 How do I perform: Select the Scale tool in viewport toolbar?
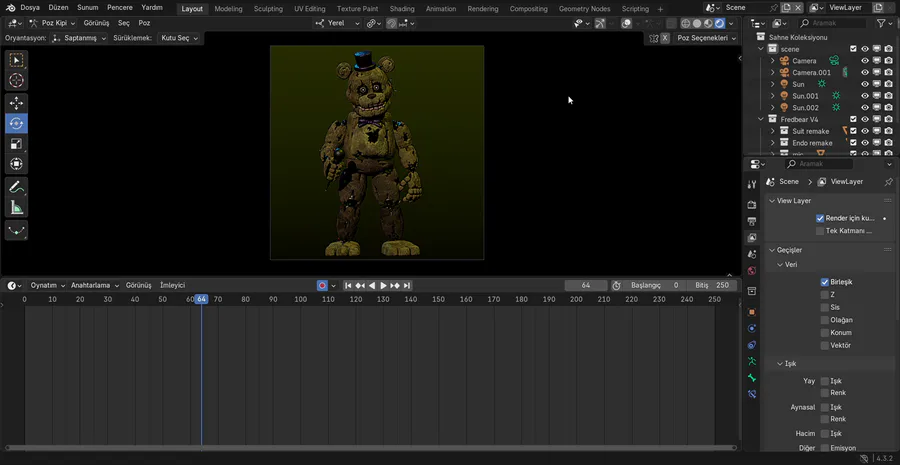pos(16,144)
